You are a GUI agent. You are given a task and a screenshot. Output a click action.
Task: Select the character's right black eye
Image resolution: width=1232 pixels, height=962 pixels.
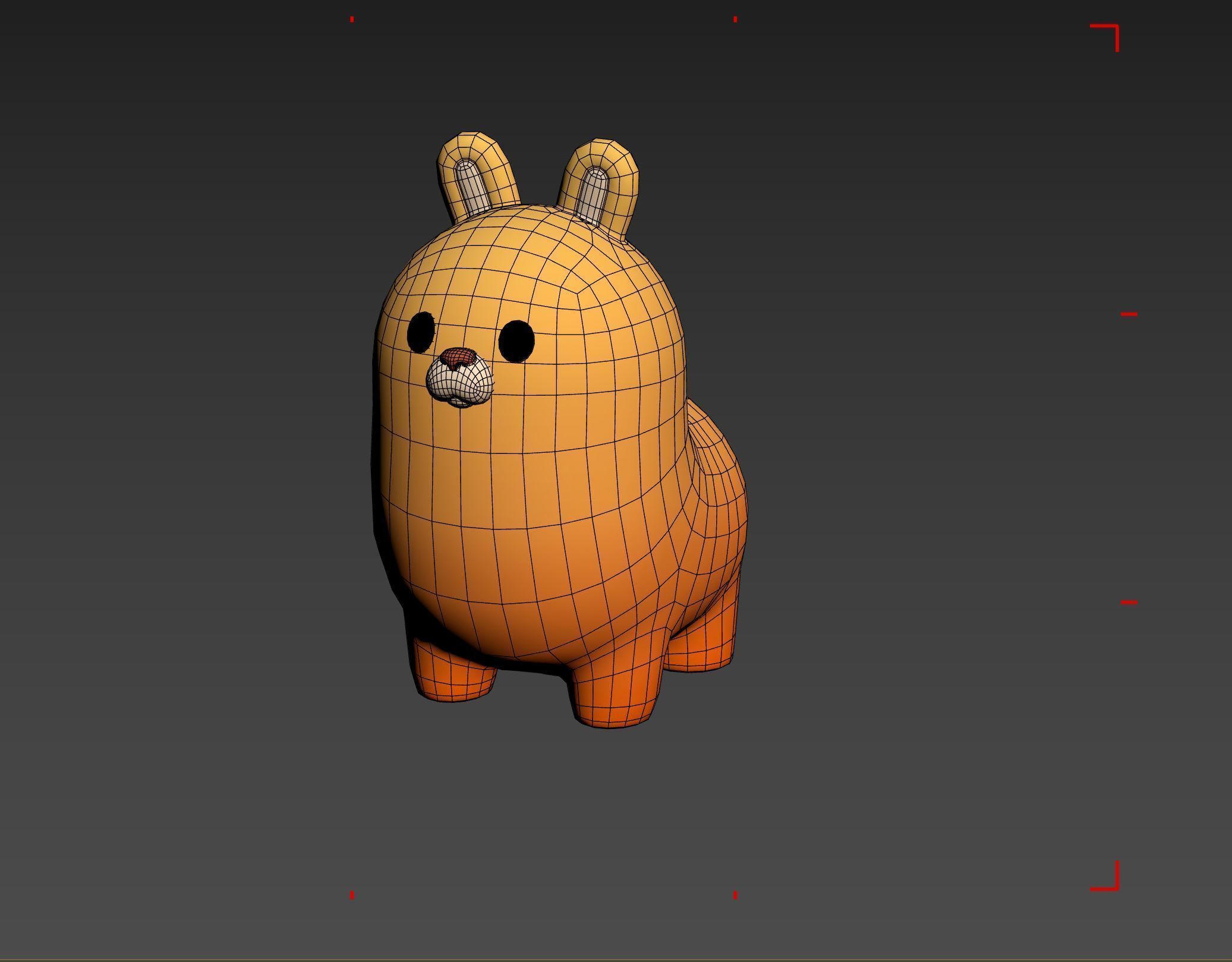pyautogui.click(x=516, y=341)
